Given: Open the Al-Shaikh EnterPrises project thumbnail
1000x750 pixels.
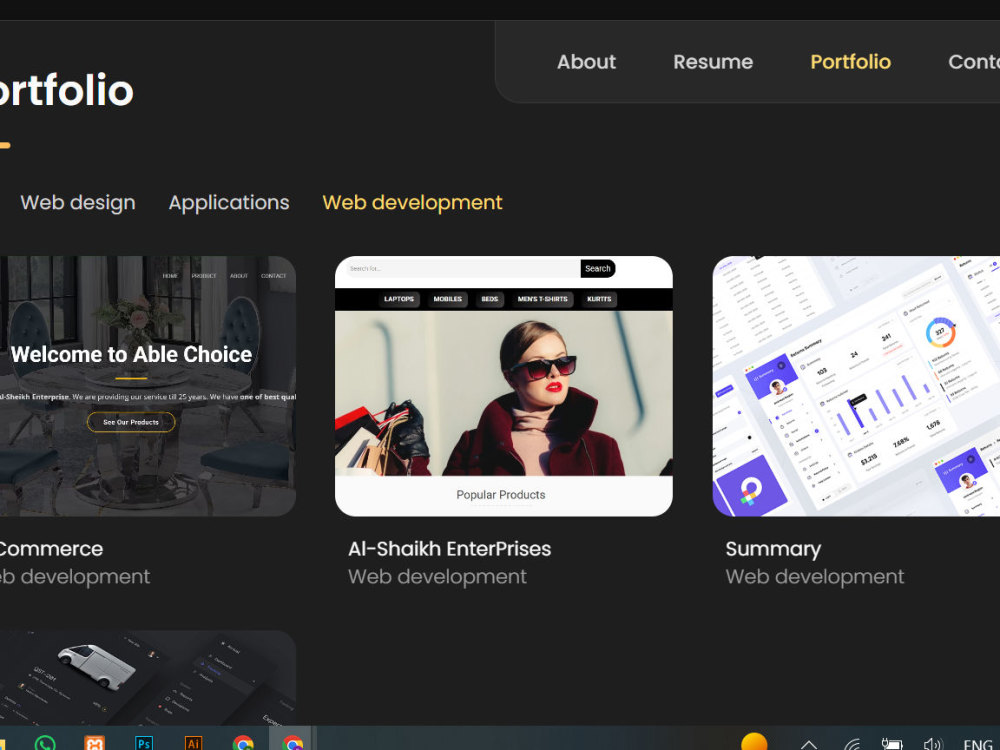Looking at the screenshot, I should pos(504,386).
